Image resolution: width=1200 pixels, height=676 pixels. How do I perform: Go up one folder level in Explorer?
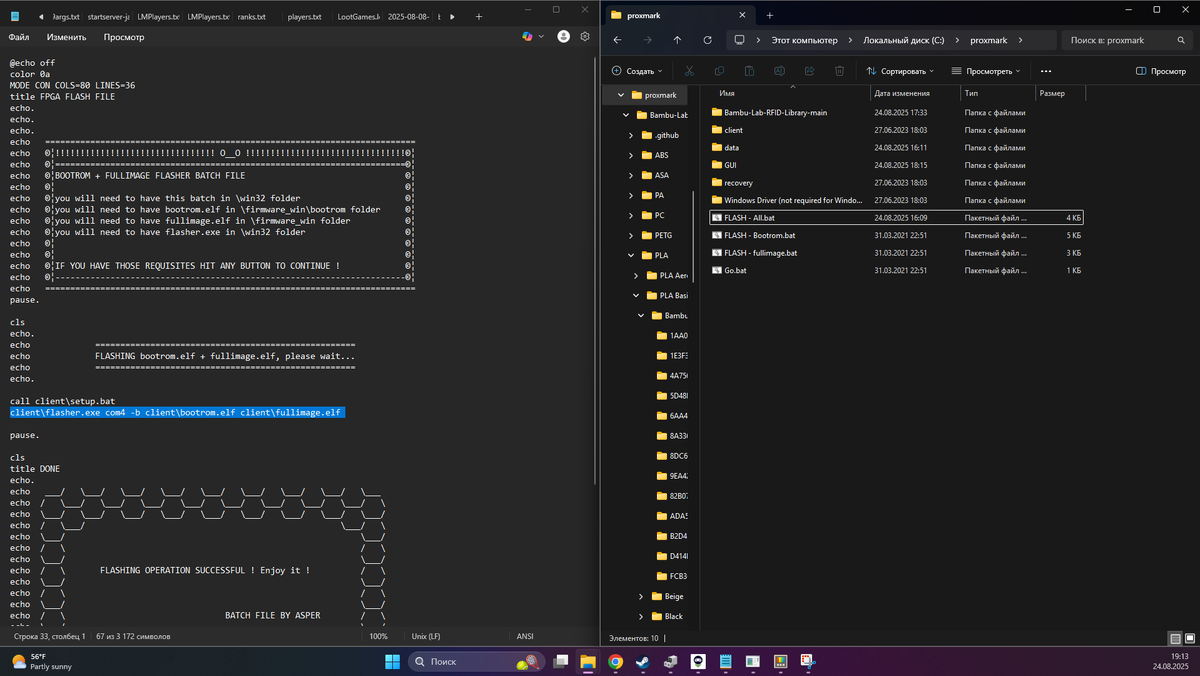tap(677, 40)
